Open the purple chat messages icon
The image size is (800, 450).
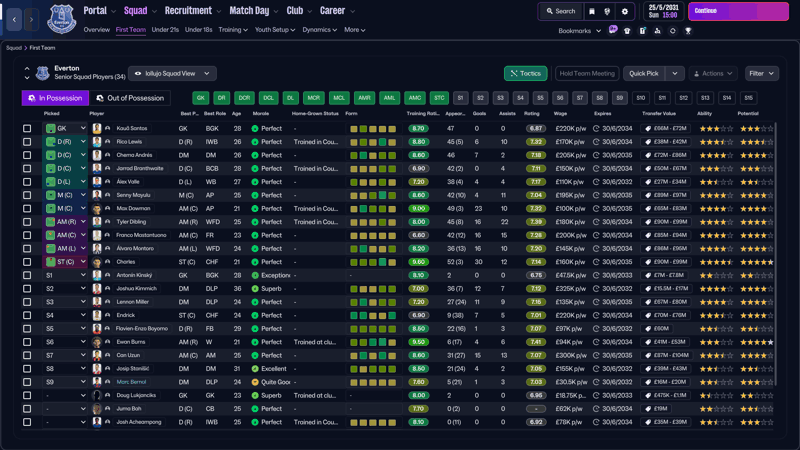click(x=613, y=30)
